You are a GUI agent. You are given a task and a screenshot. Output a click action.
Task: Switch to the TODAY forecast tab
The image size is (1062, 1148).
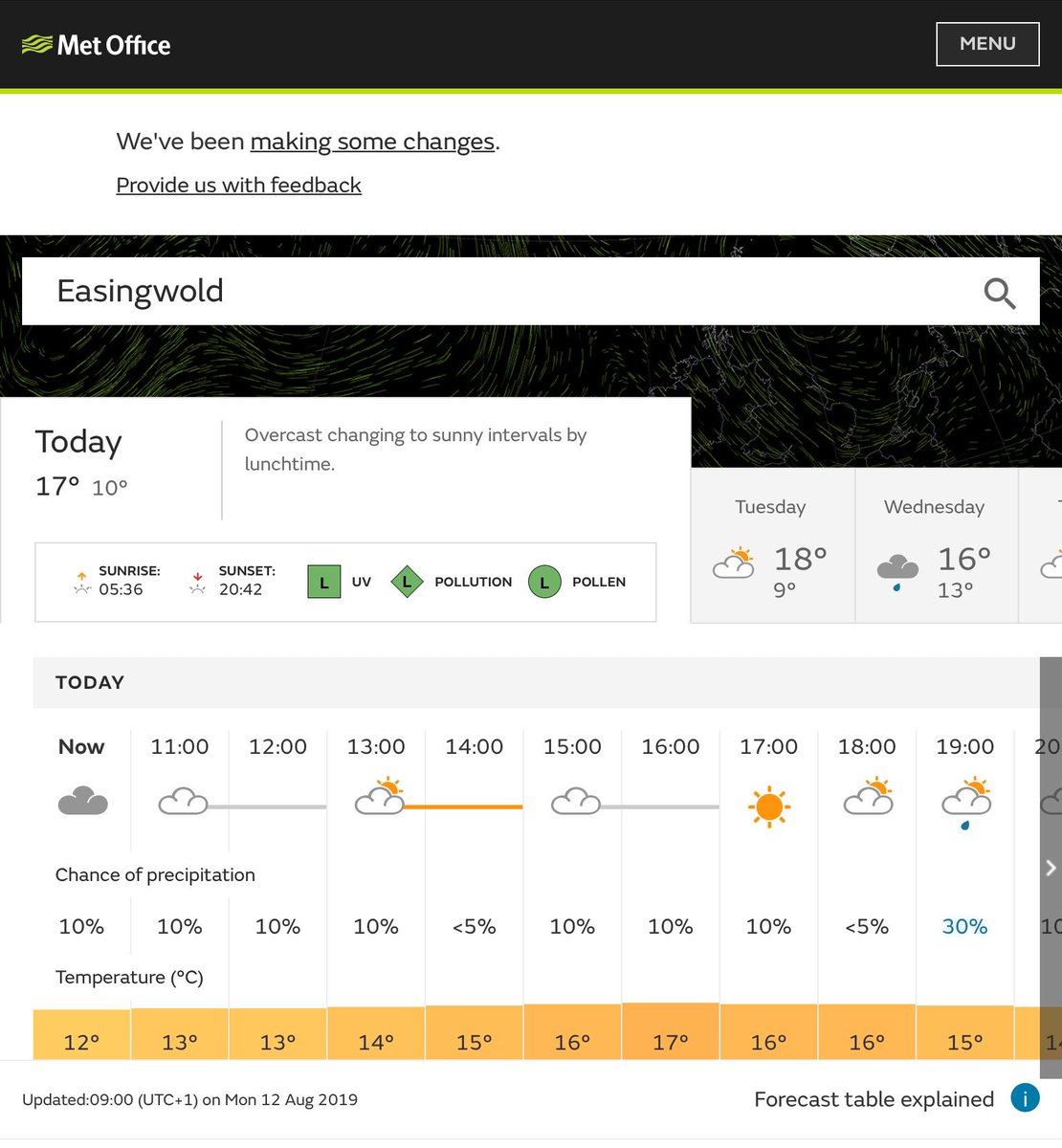(89, 682)
